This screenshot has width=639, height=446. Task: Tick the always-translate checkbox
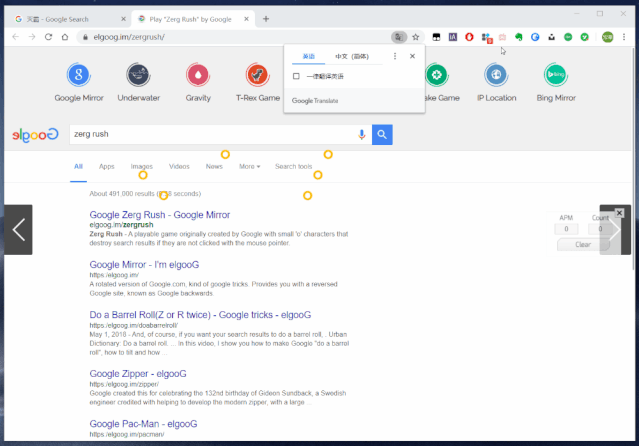[x=296, y=76]
